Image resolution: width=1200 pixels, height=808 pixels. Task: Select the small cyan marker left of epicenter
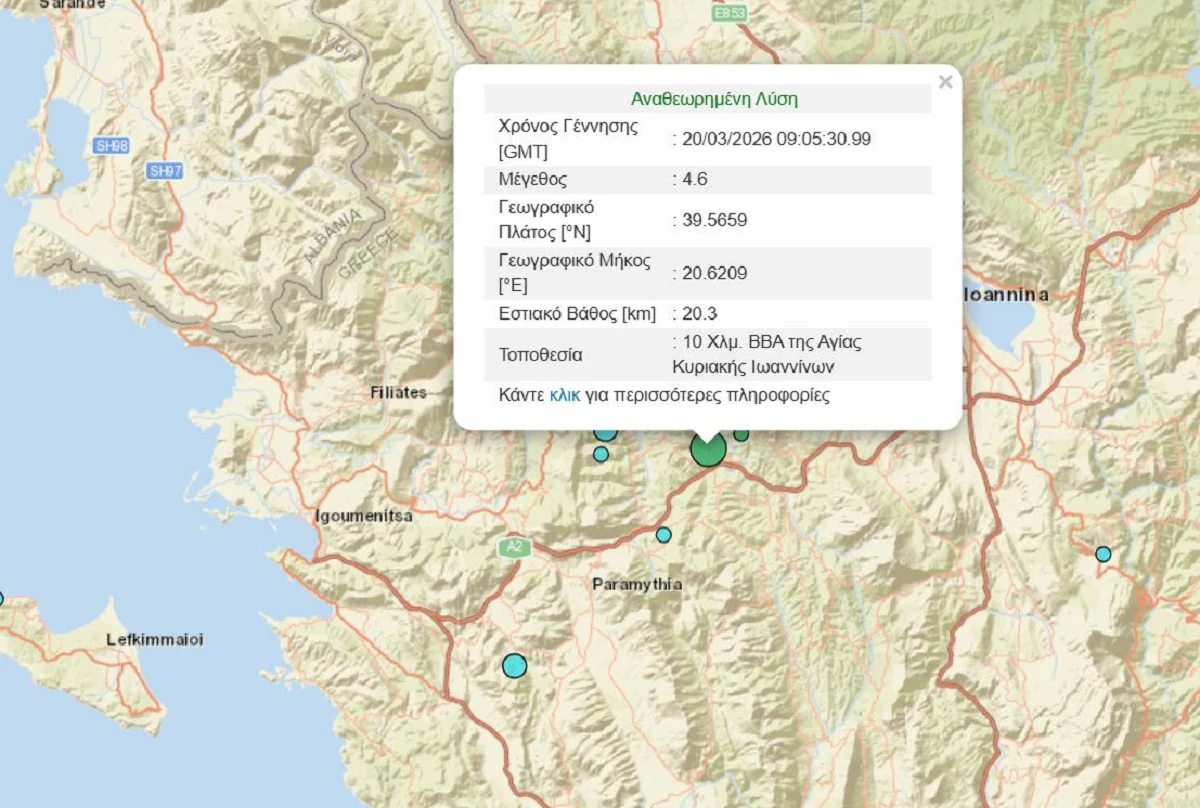601,454
